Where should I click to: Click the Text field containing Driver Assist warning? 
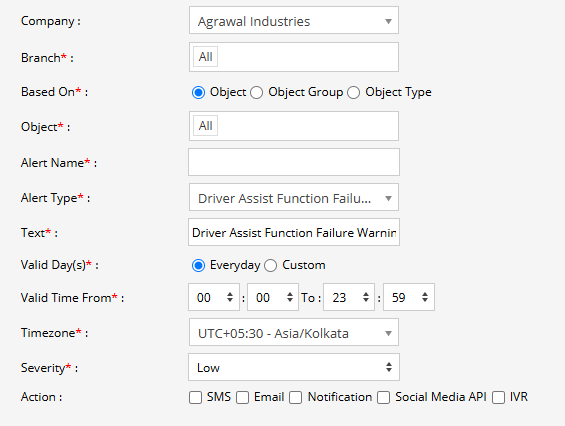[294, 232]
